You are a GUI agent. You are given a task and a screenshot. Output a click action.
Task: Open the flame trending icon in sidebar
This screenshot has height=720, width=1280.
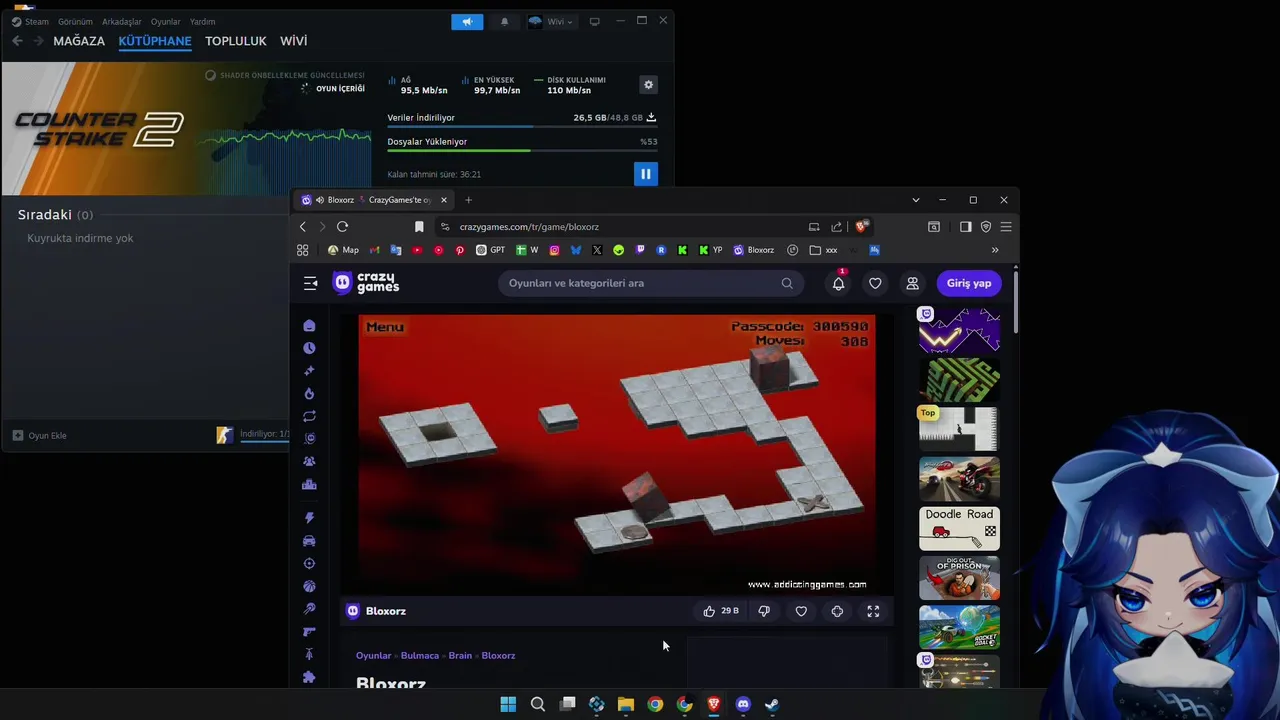coord(309,394)
